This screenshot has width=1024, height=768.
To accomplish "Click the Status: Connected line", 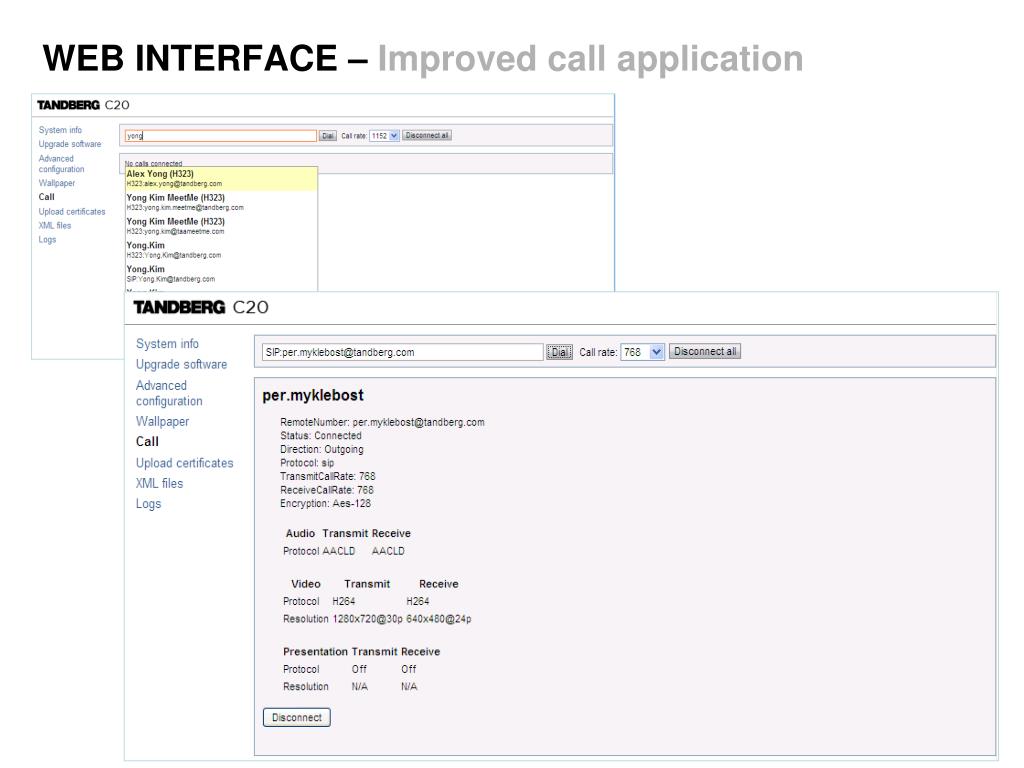I will click(321, 436).
